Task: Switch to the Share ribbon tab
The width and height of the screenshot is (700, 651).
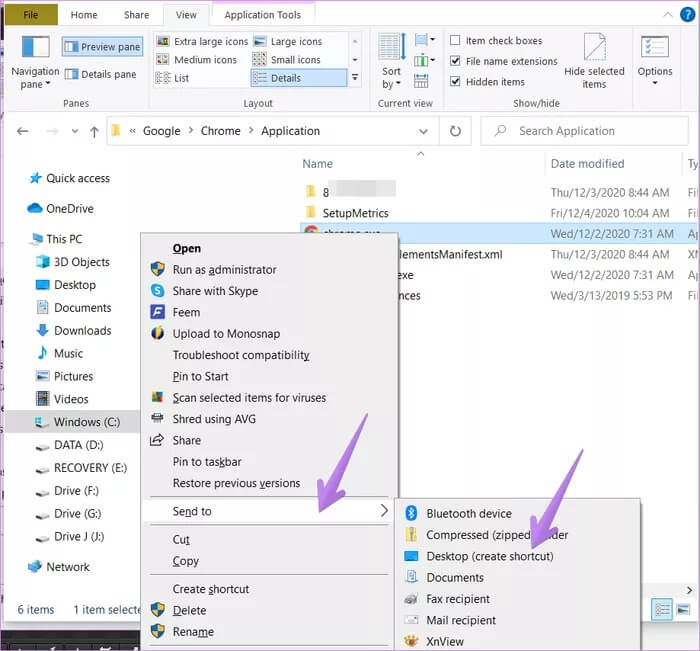Action: tap(137, 15)
